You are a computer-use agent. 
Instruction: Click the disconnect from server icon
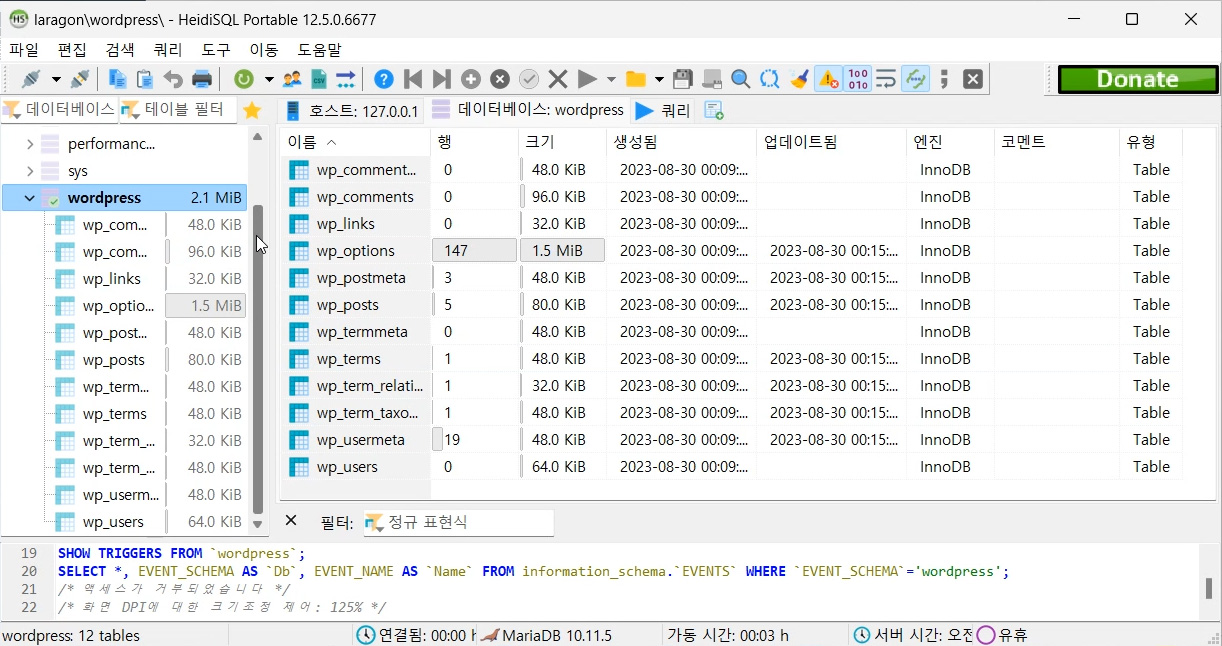click(80, 79)
